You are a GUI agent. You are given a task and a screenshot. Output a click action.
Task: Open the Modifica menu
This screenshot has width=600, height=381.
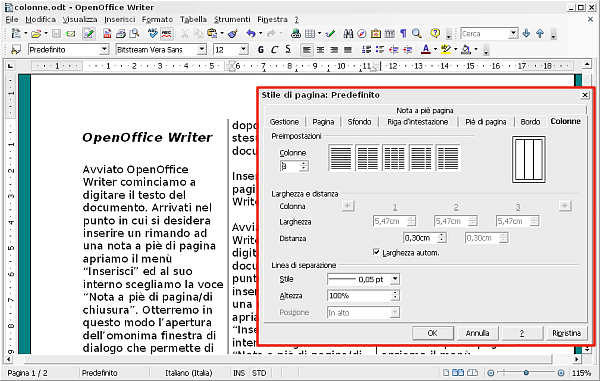pos(40,20)
